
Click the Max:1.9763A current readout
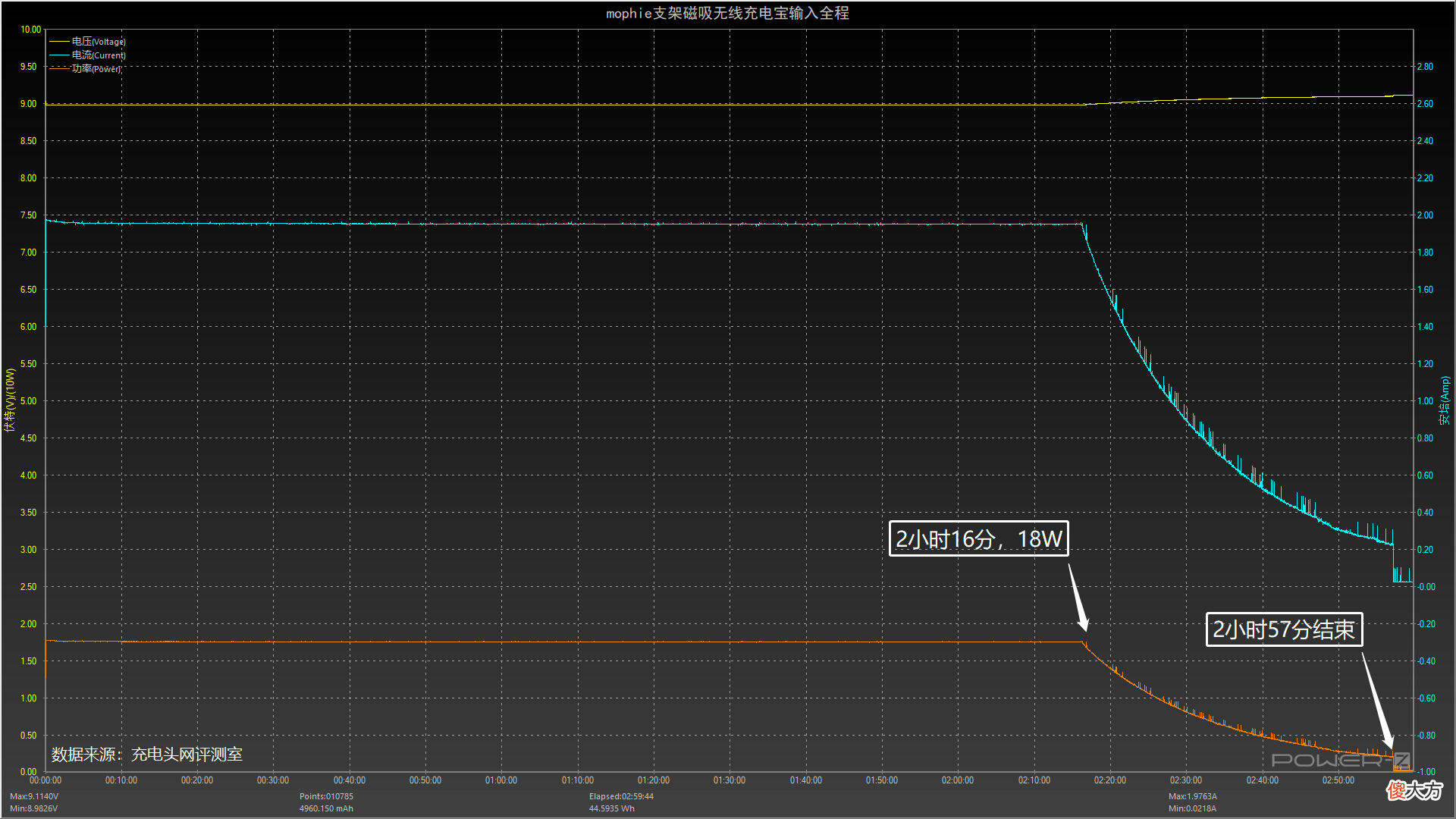(1193, 796)
